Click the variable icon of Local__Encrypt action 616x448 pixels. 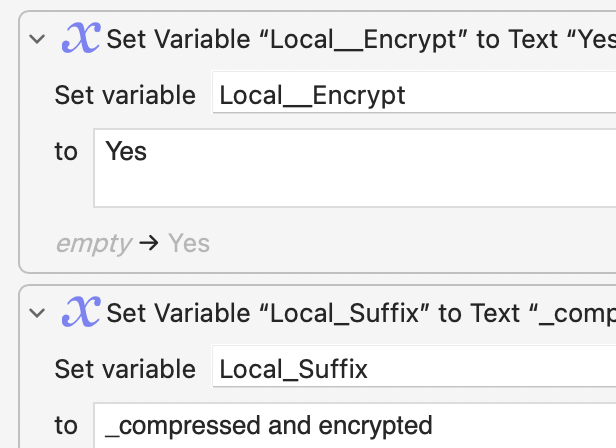click(x=81, y=39)
